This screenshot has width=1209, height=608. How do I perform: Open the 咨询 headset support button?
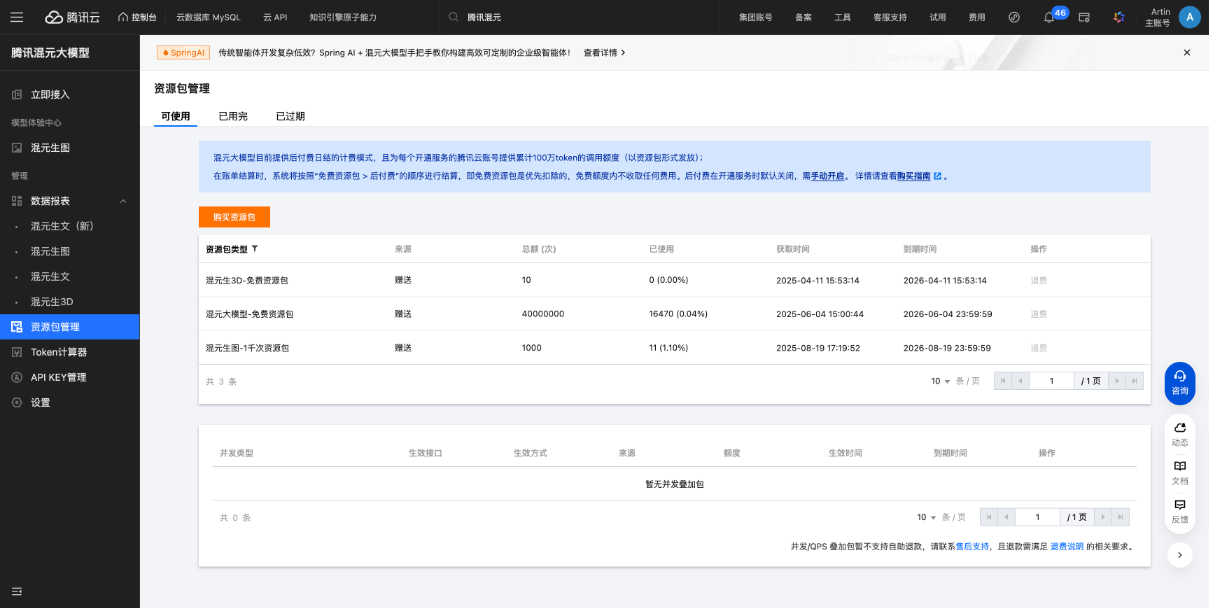coord(1180,383)
